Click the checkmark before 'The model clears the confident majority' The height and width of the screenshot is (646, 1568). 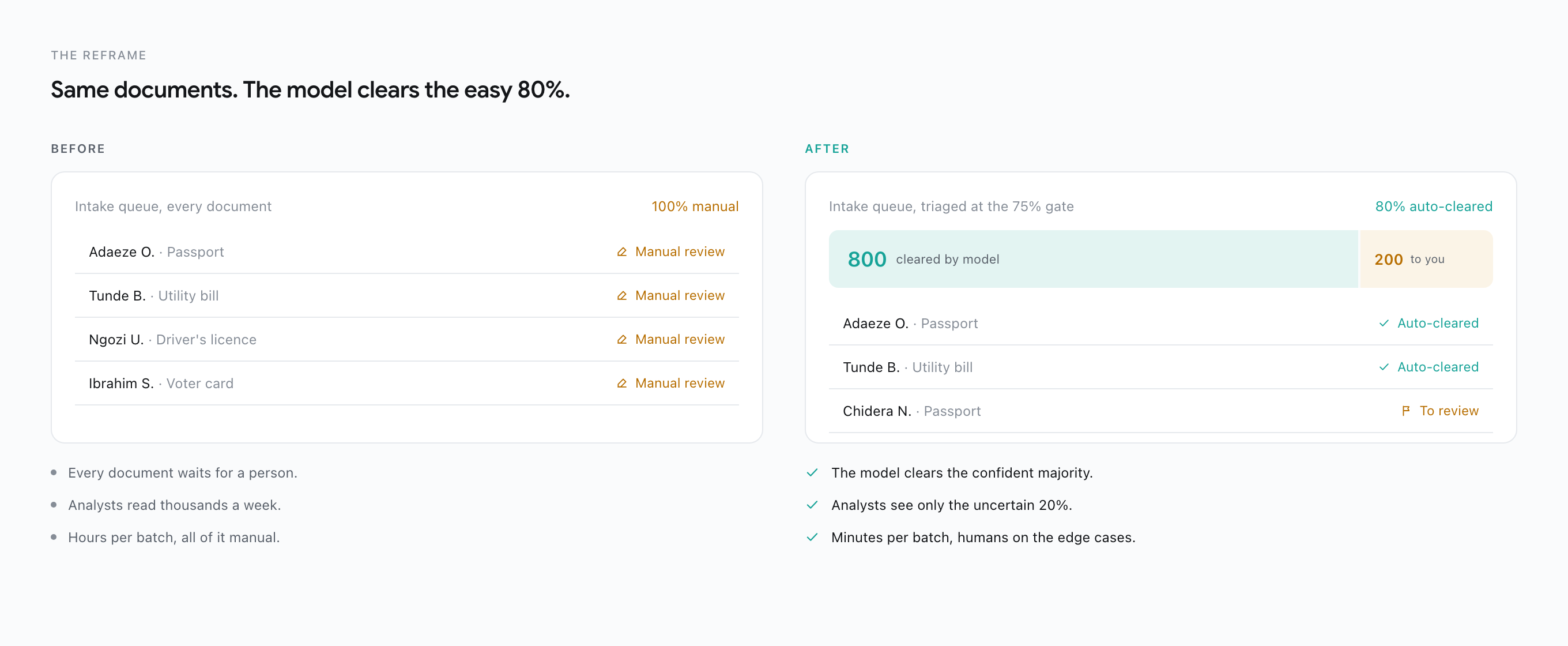812,472
